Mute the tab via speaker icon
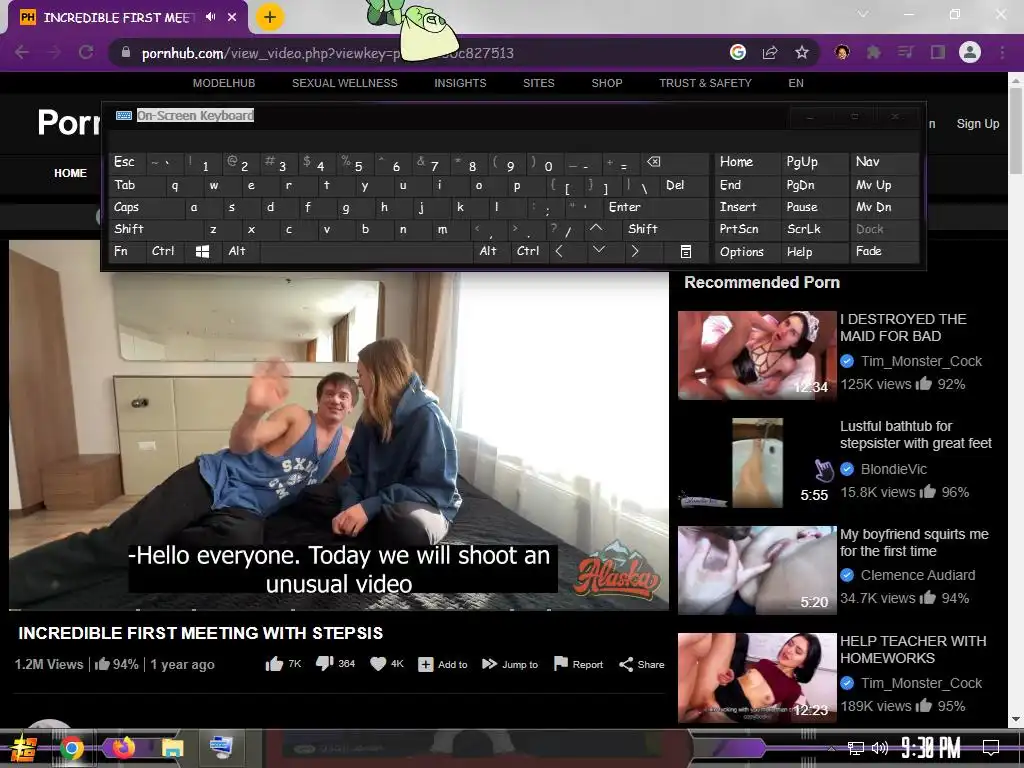 (x=210, y=17)
